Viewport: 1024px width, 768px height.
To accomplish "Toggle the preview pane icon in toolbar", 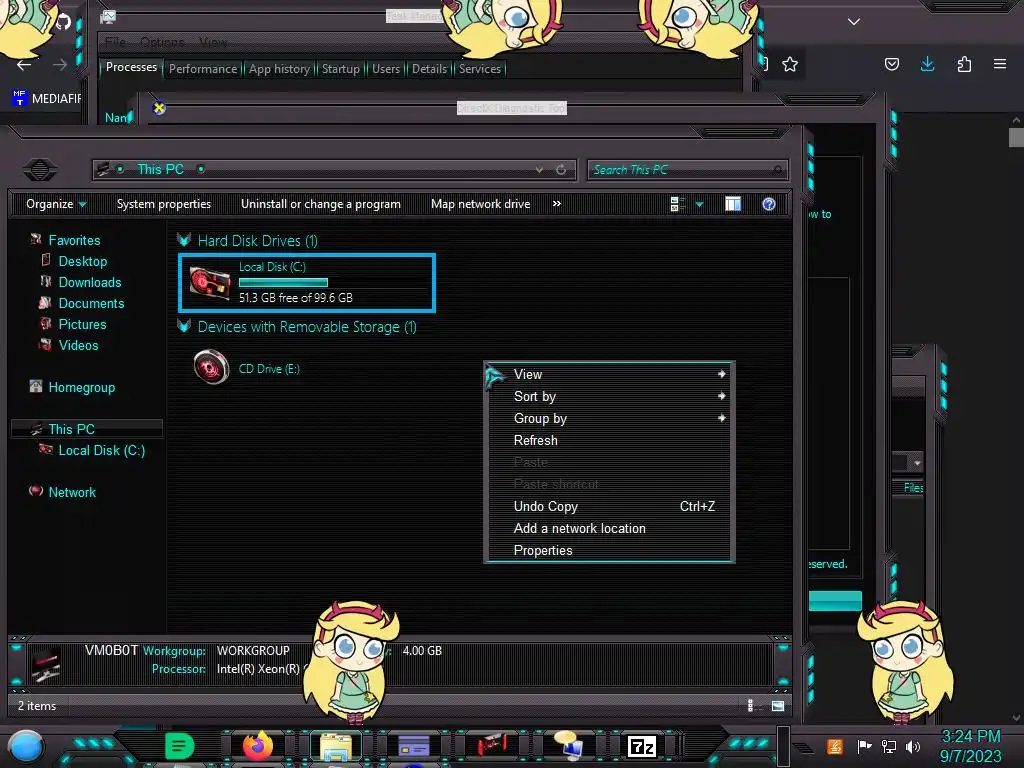I will pos(733,204).
